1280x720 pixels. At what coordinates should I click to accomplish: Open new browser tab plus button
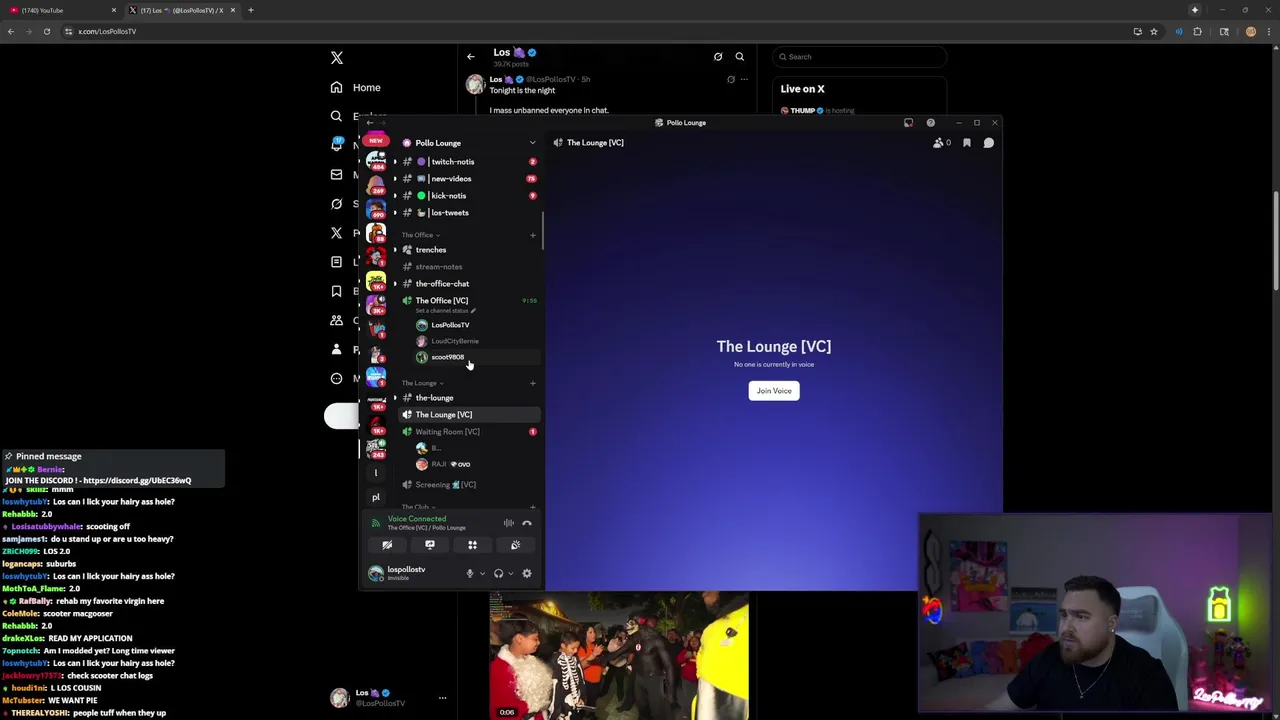pos(251,10)
